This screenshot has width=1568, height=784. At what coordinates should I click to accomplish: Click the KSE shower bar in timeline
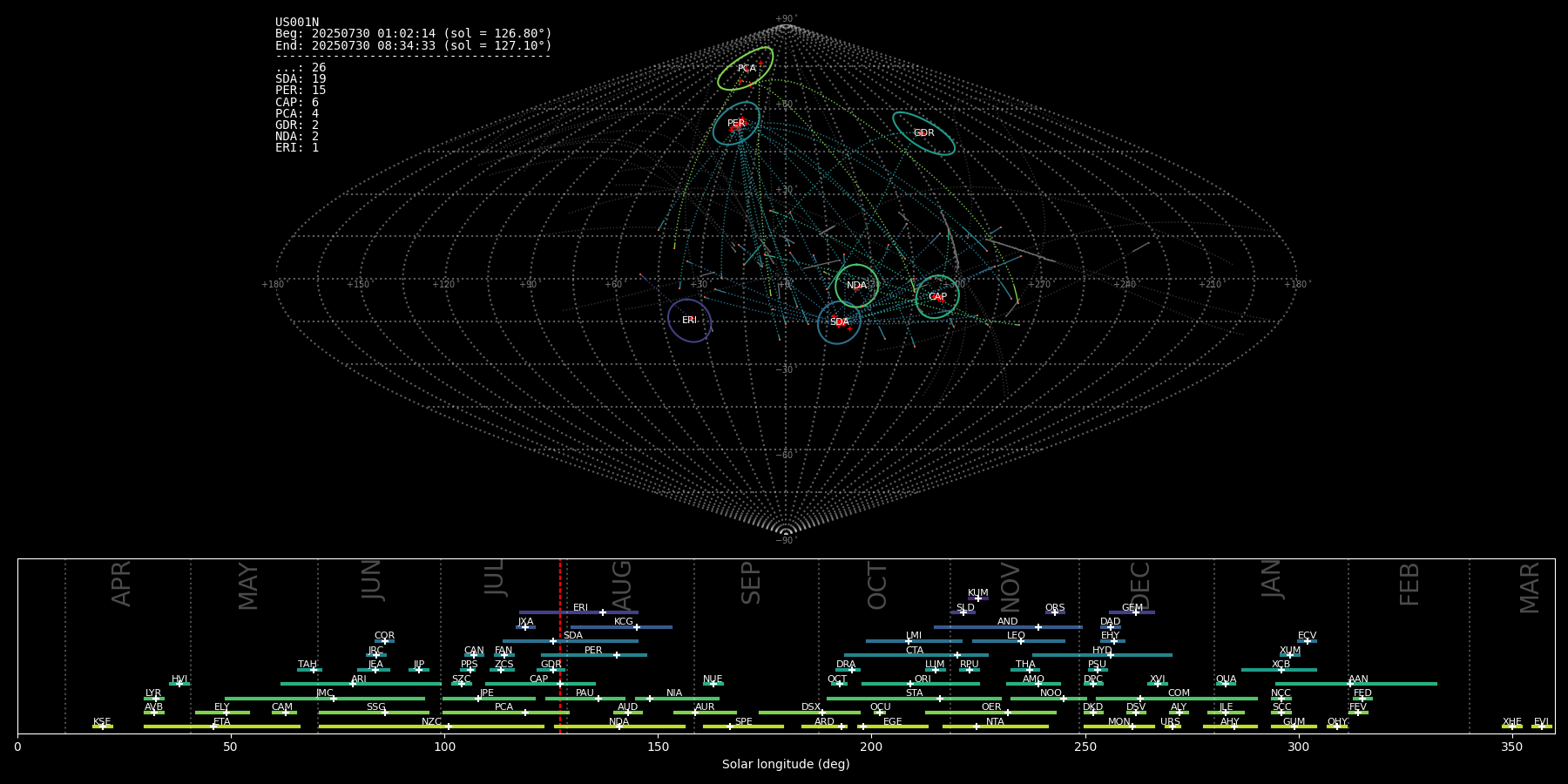click(103, 726)
